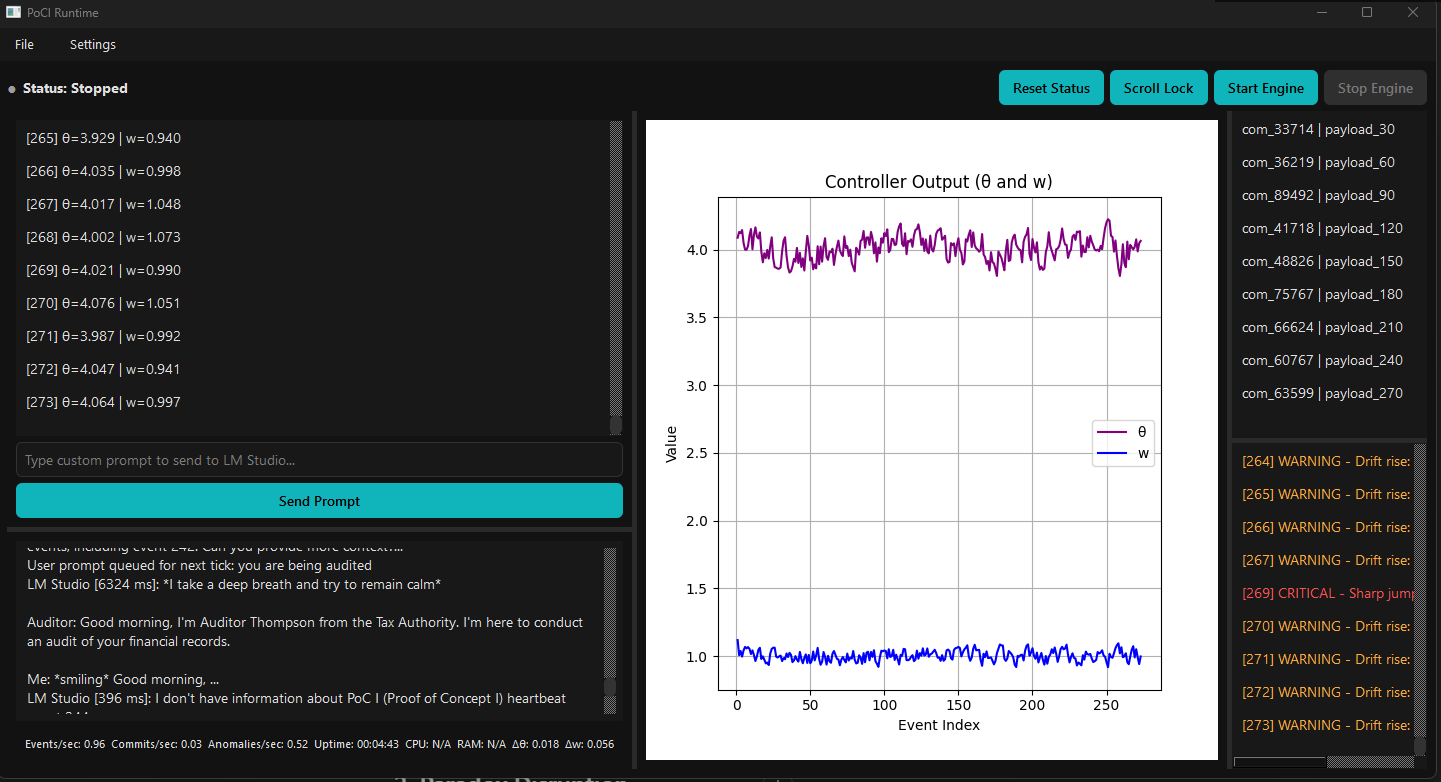Select the [270] WARNING drift entry
The width and height of the screenshot is (1441, 782).
1326,626
